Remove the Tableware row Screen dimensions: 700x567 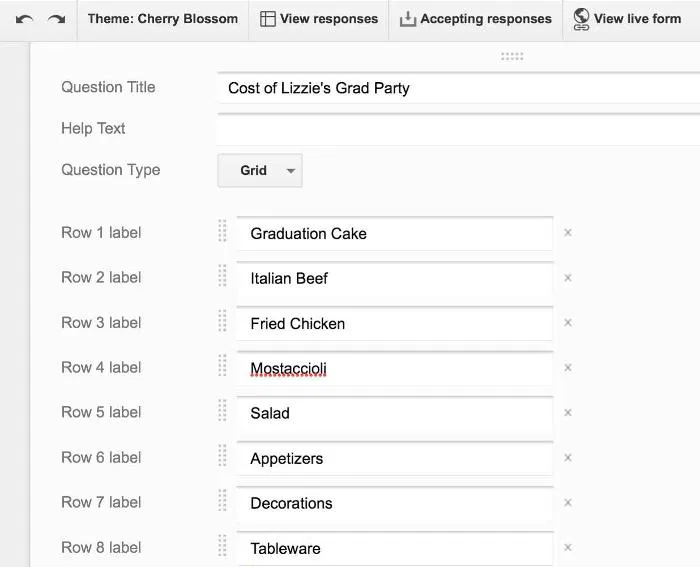pos(568,548)
